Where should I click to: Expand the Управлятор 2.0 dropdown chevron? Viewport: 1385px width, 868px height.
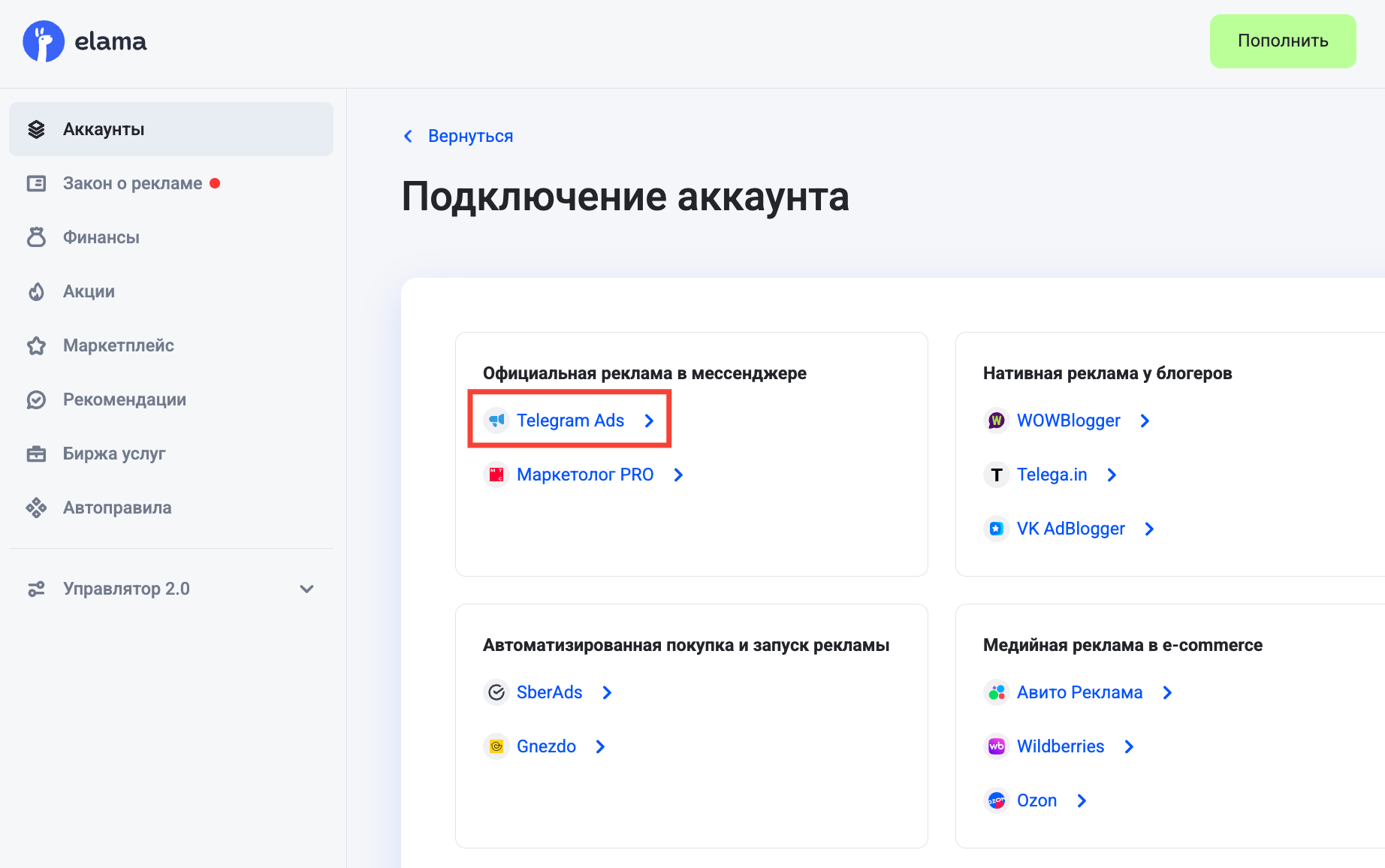pyautogui.click(x=306, y=589)
